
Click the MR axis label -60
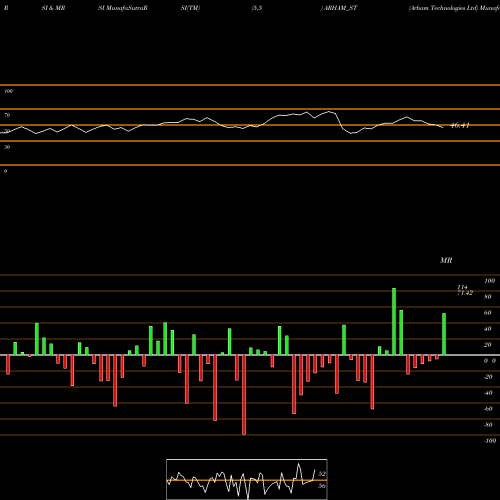point(488,409)
